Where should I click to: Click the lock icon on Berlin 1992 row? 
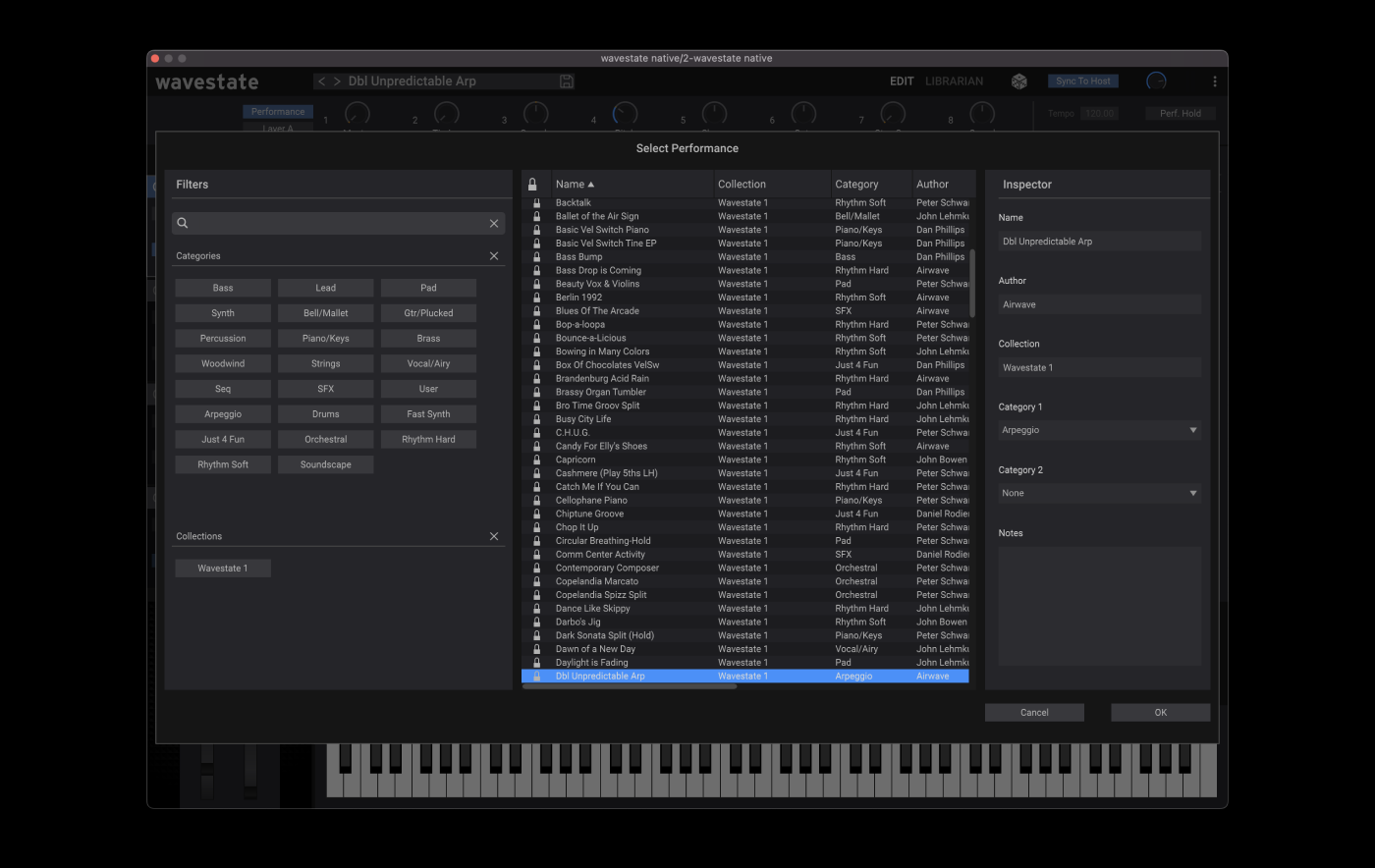click(x=536, y=298)
